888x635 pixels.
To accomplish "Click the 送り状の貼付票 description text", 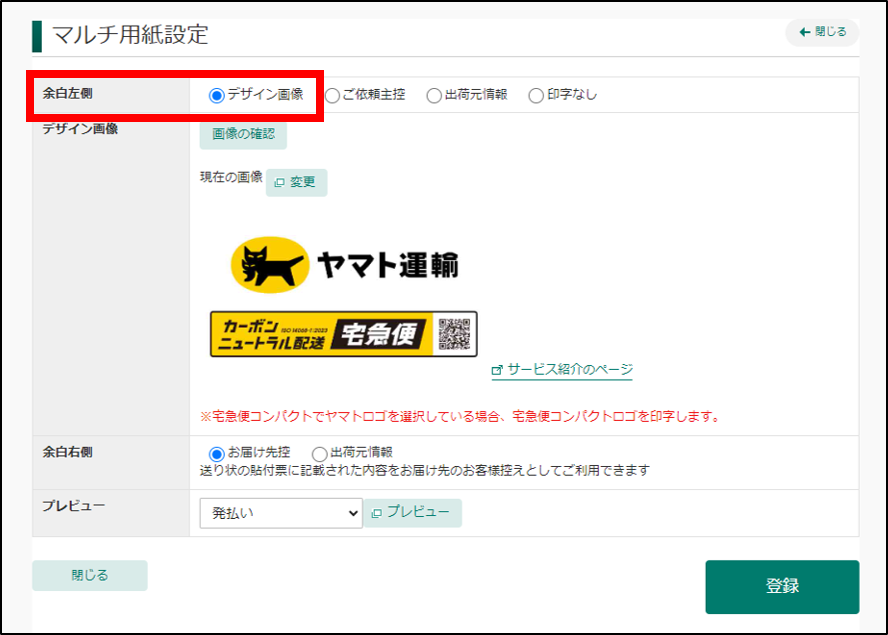I will [425, 470].
